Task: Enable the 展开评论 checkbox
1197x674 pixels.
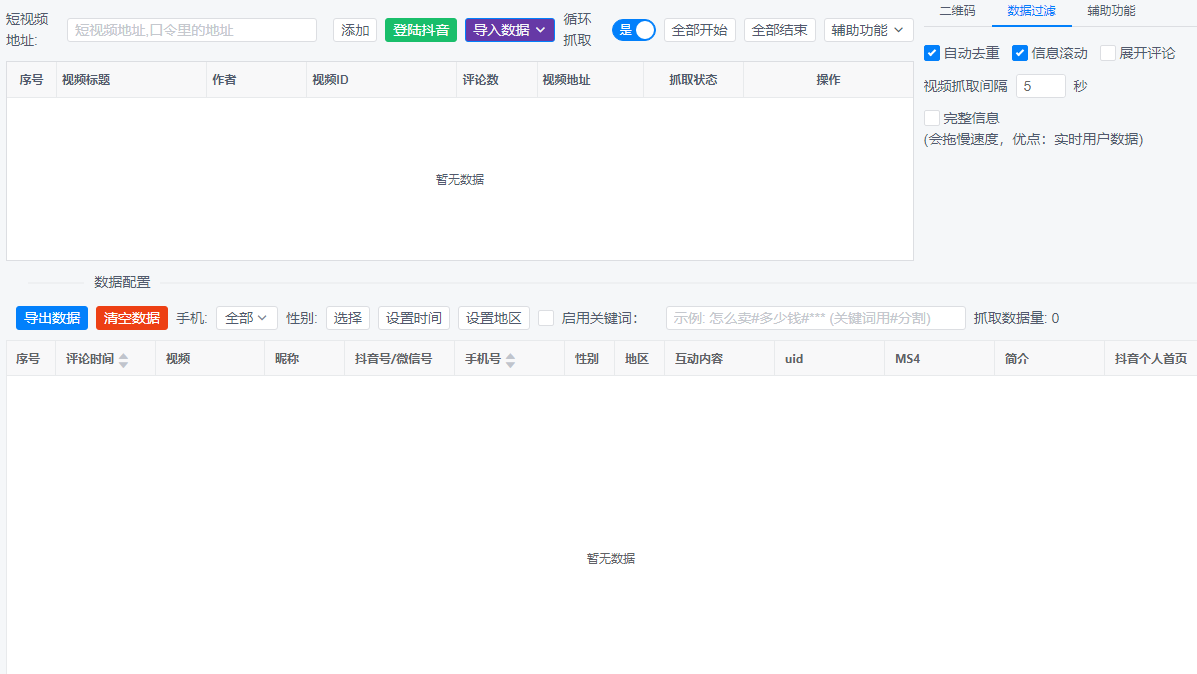Action: tap(1107, 53)
